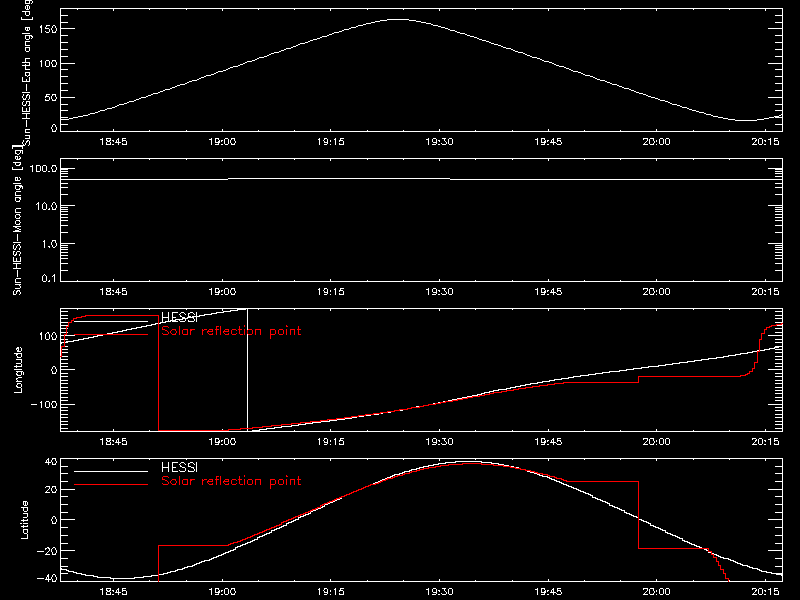Click the 20:00 label under Moon angle plot
The height and width of the screenshot is (600, 800).
(x=657, y=292)
